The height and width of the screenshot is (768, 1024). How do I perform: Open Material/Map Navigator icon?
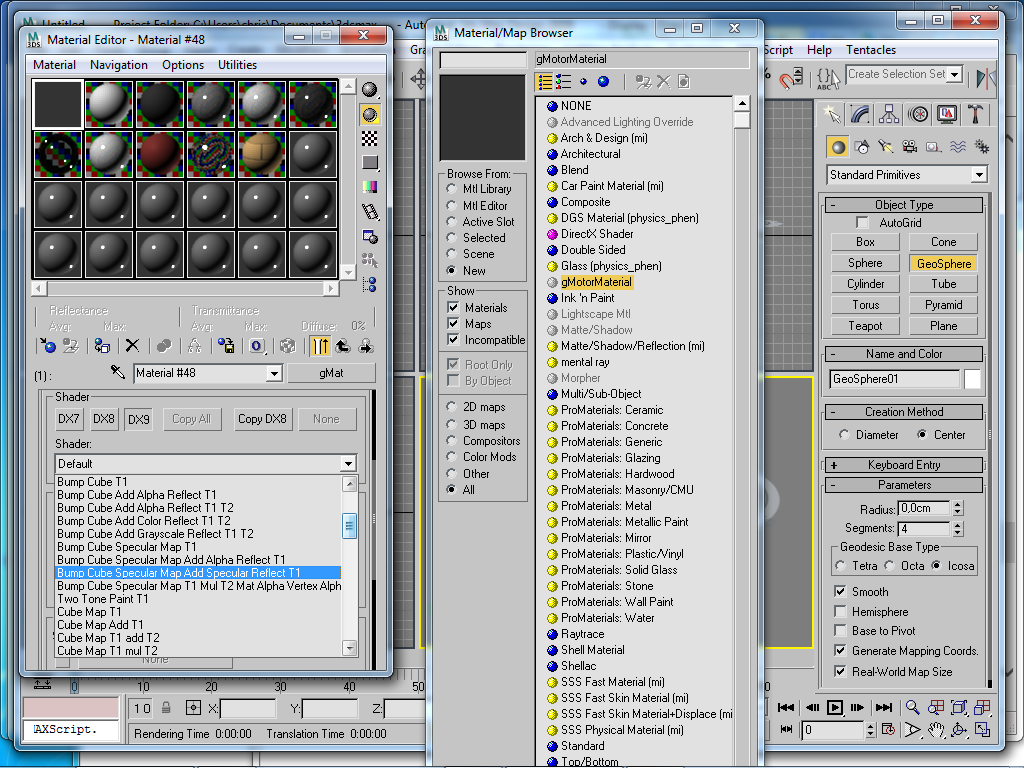point(370,285)
